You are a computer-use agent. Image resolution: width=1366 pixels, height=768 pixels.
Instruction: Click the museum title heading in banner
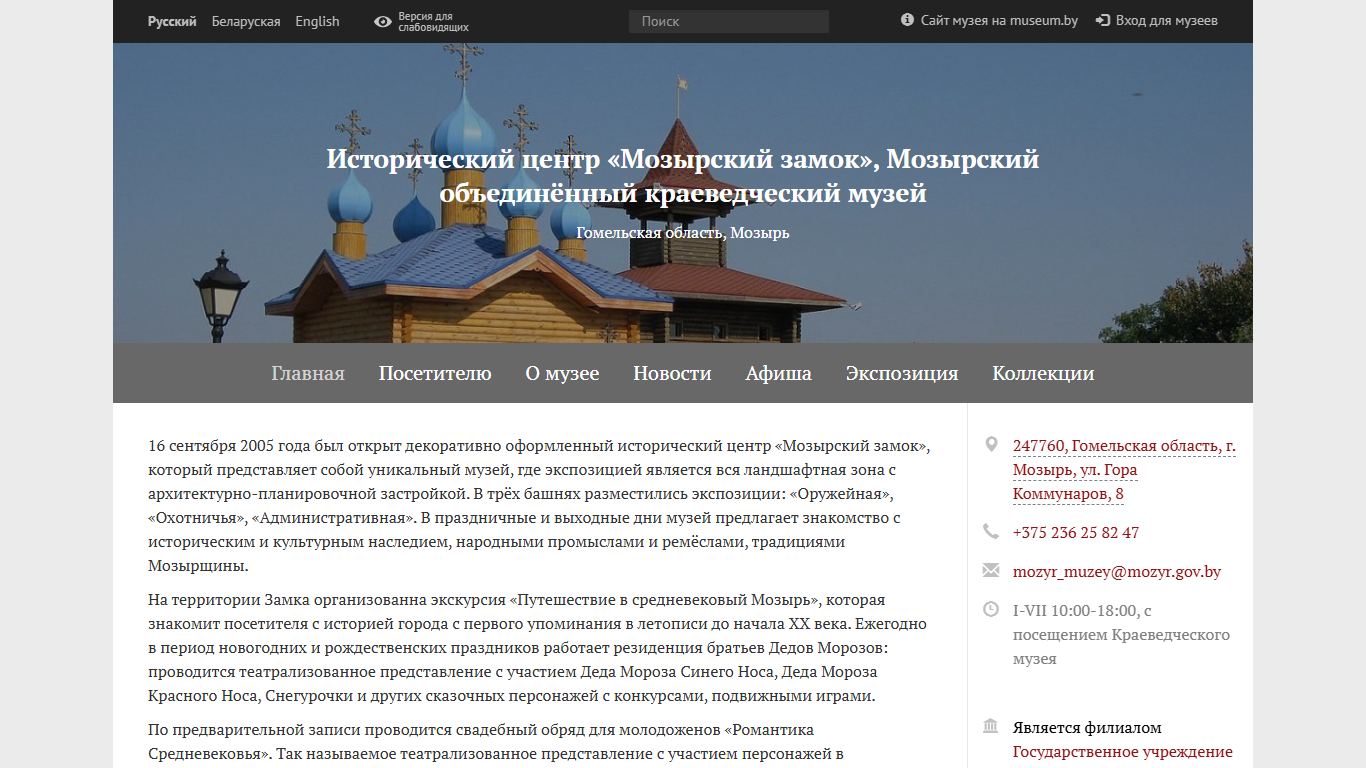tap(683, 176)
